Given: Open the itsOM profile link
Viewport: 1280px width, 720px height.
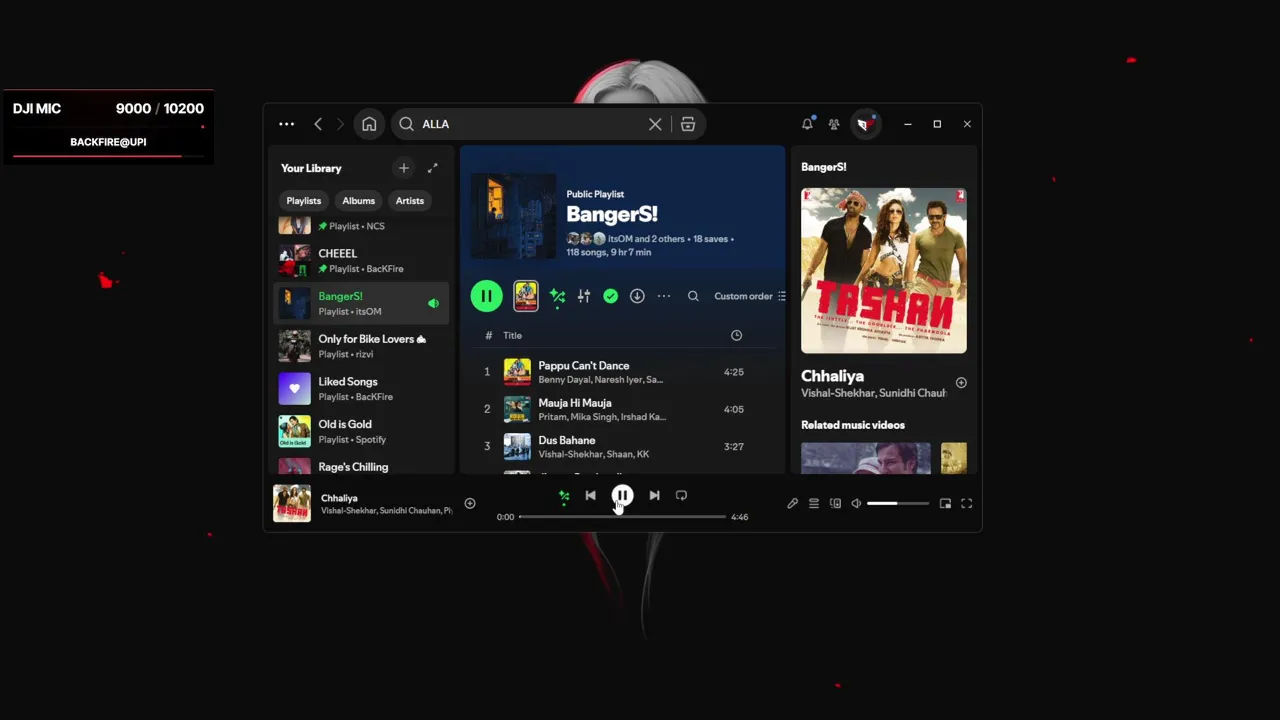Looking at the screenshot, I should tap(620, 239).
